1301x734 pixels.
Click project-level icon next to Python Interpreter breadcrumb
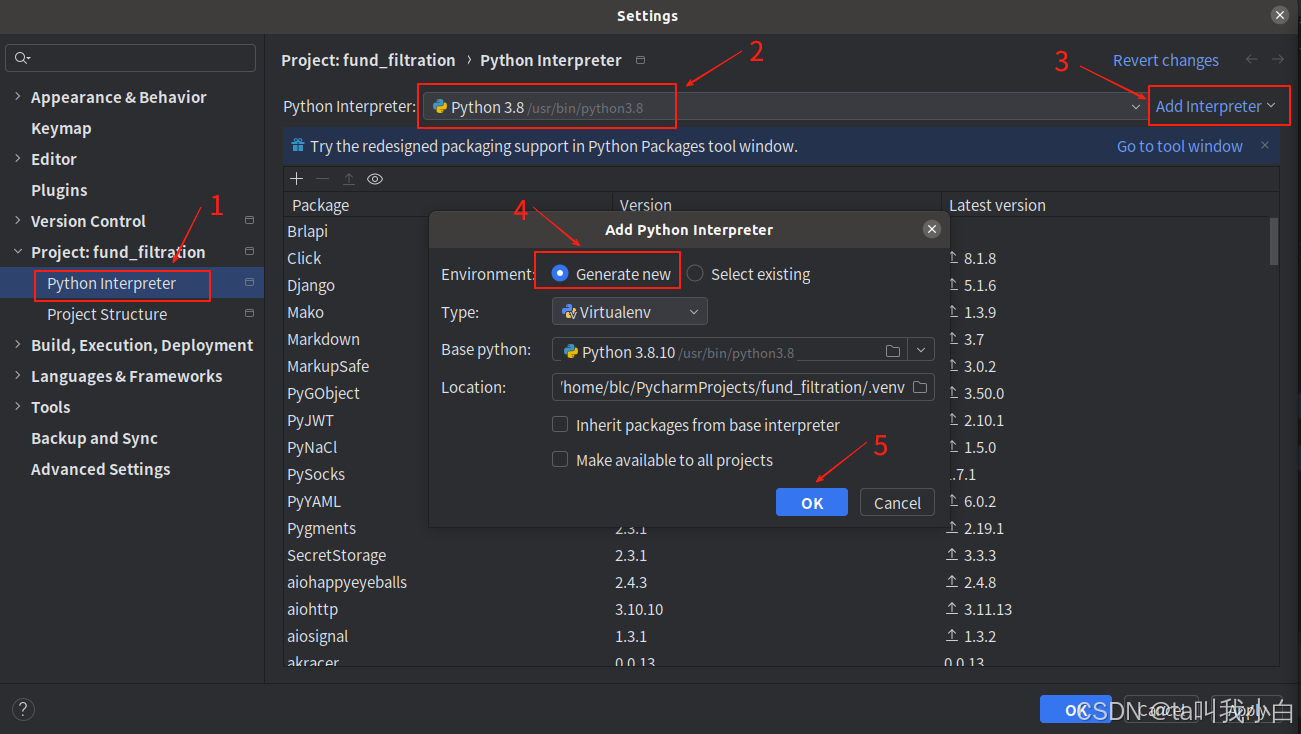pyautogui.click(x=640, y=60)
